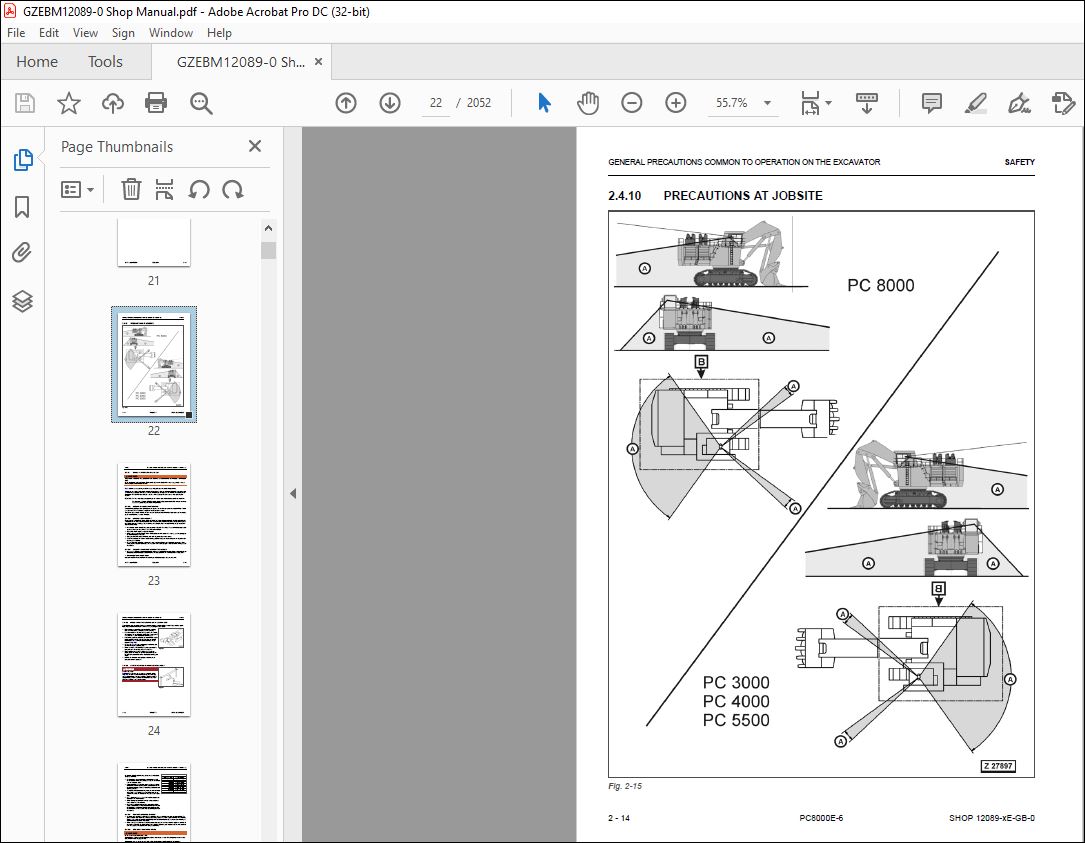Activate the Hand pan tool
The width and height of the screenshot is (1085, 843).
pos(587,103)
